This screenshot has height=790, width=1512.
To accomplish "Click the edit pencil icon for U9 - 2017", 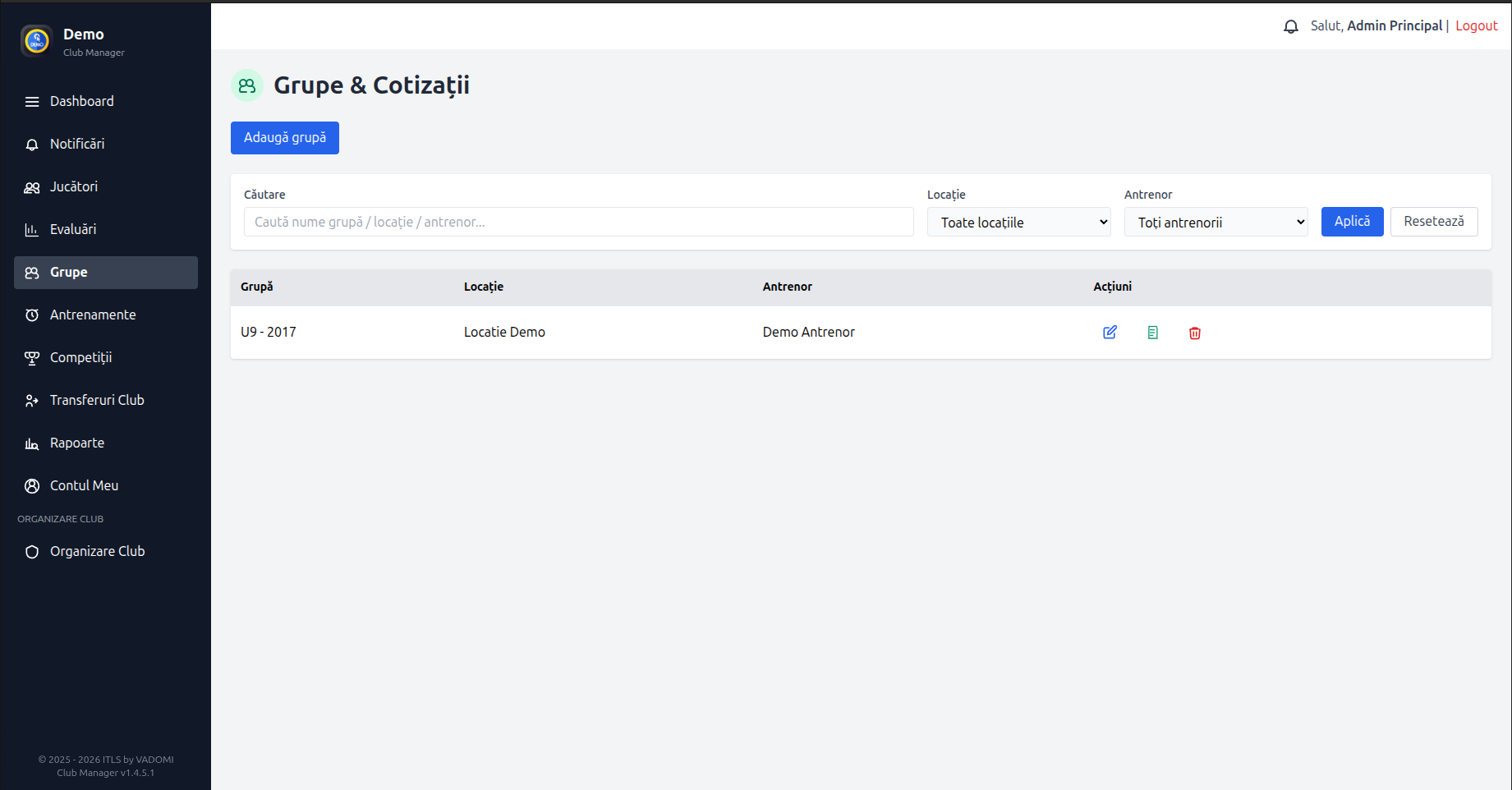I will [1110, 333].
